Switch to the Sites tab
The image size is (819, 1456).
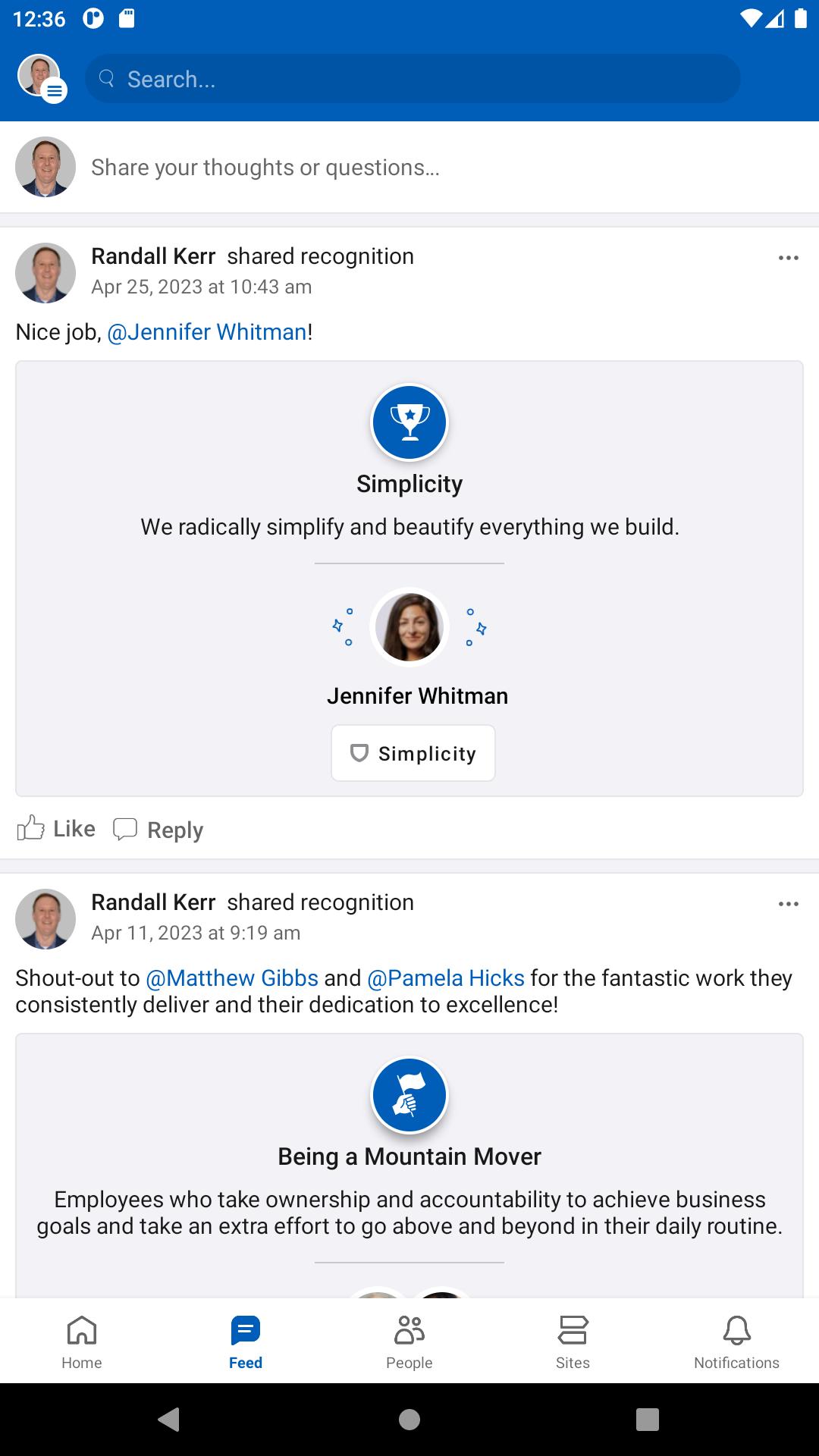pos(573,1341)
